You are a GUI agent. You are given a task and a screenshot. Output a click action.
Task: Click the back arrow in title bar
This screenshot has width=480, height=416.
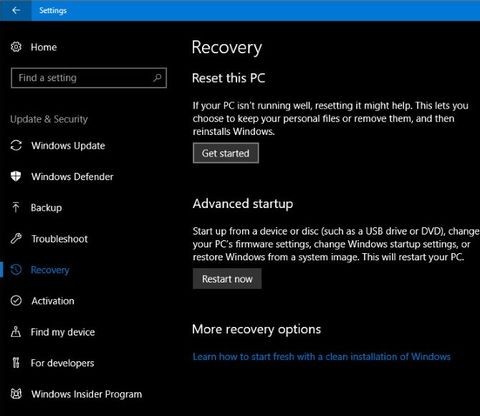coord(16,10)
